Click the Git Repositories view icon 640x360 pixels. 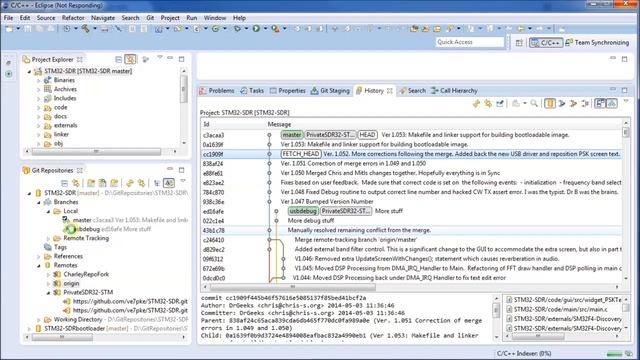26,170
